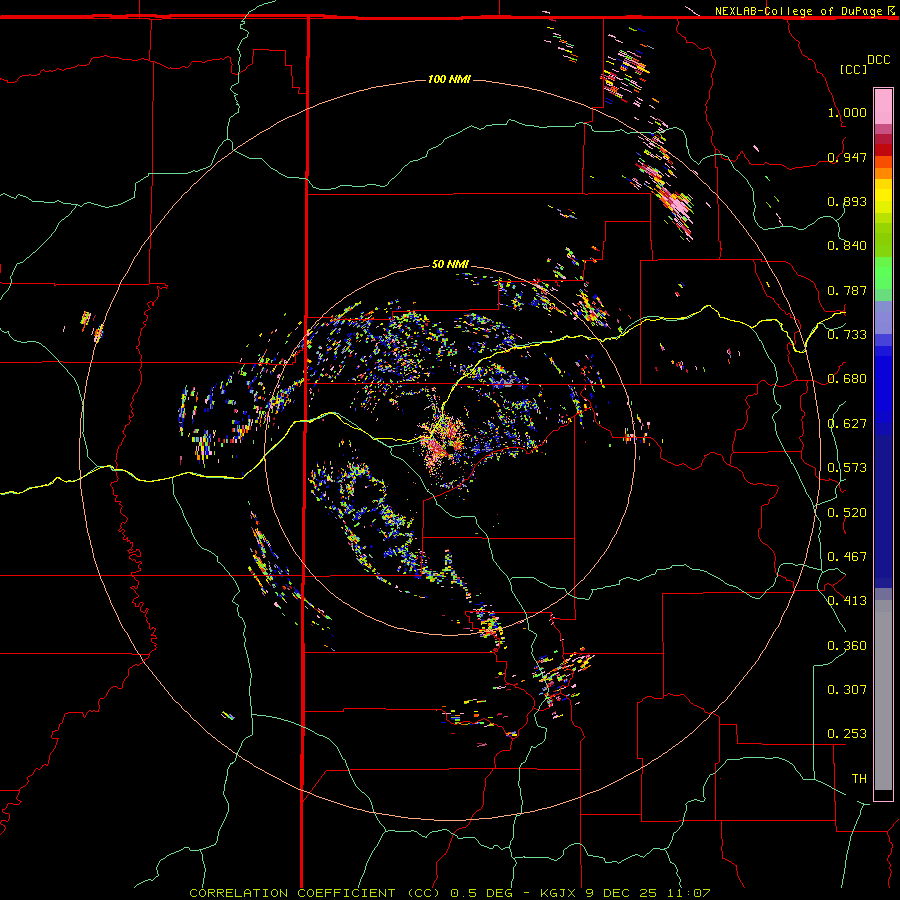Click the gray lower segment of the color bar
This screenshot has height=900, width=900.
[883, 695]
